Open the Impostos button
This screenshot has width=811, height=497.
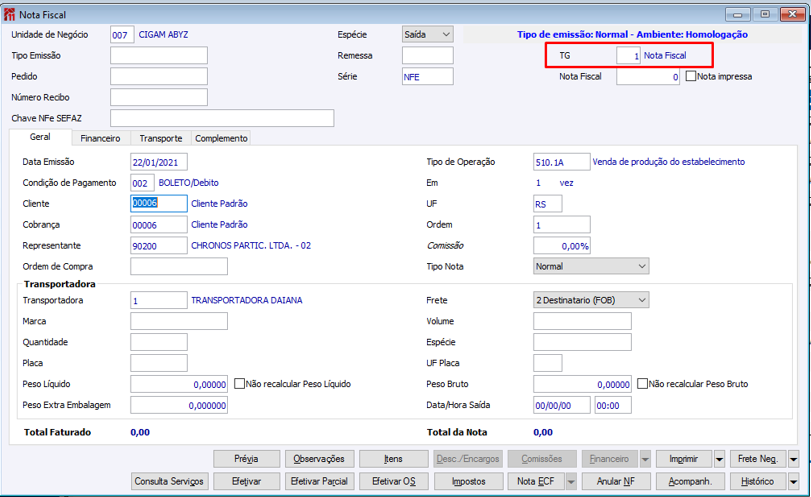pyautogui.click(x=469, y=481)
